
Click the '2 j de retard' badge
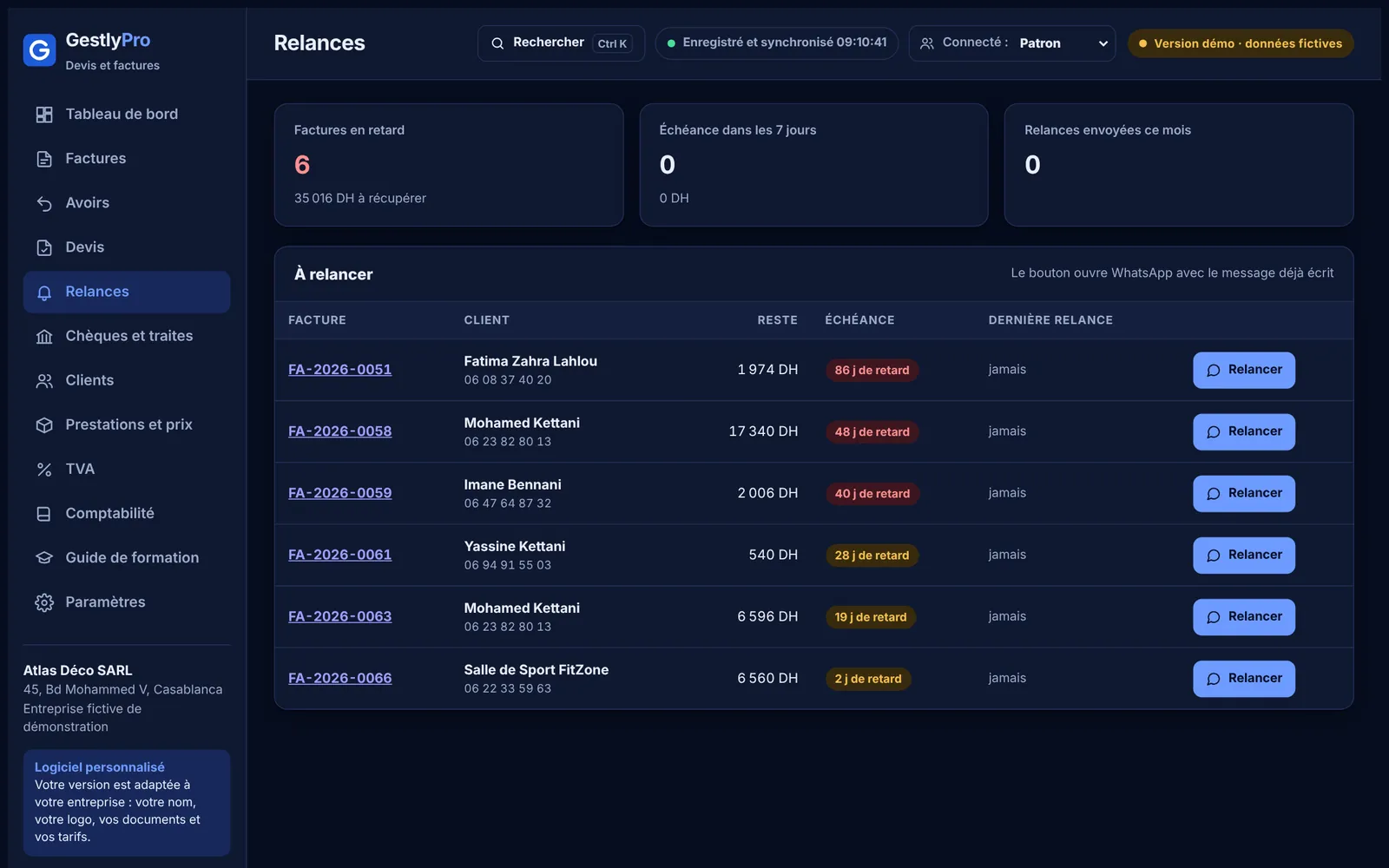868,679
